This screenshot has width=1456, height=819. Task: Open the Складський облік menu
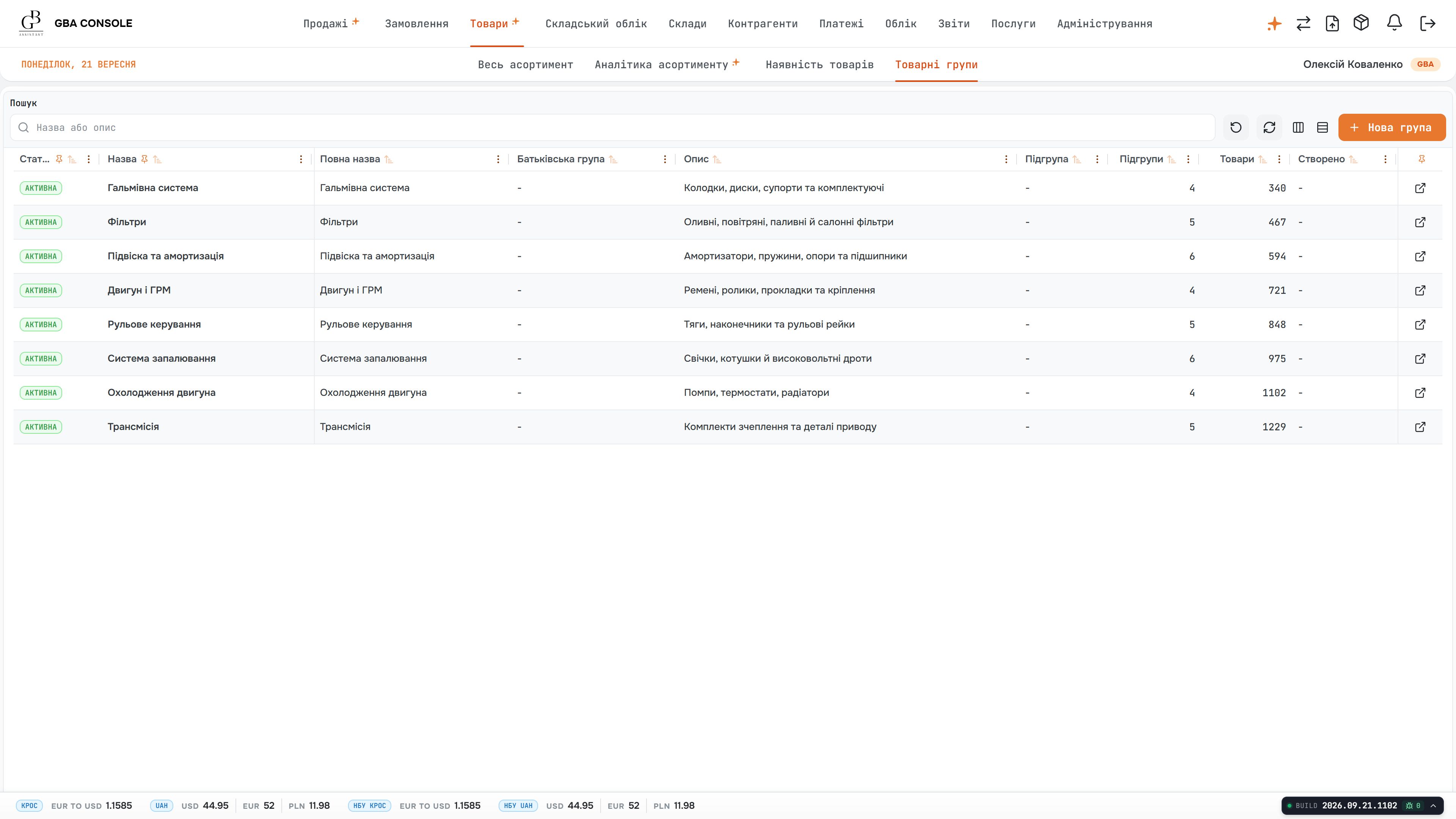[596, 24]
